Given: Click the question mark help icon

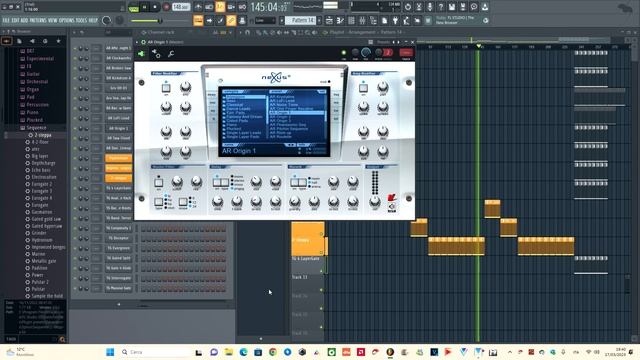Looking at the screenshot, I should (x=441, y=7).
